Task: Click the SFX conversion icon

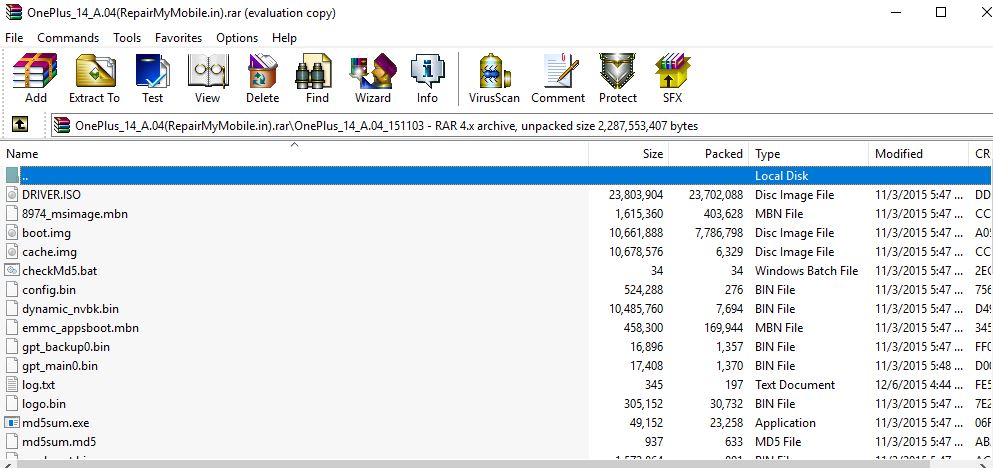Action: click(672, 79)
